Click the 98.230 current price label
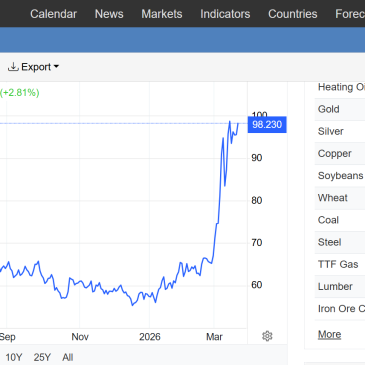 (267, 125)
